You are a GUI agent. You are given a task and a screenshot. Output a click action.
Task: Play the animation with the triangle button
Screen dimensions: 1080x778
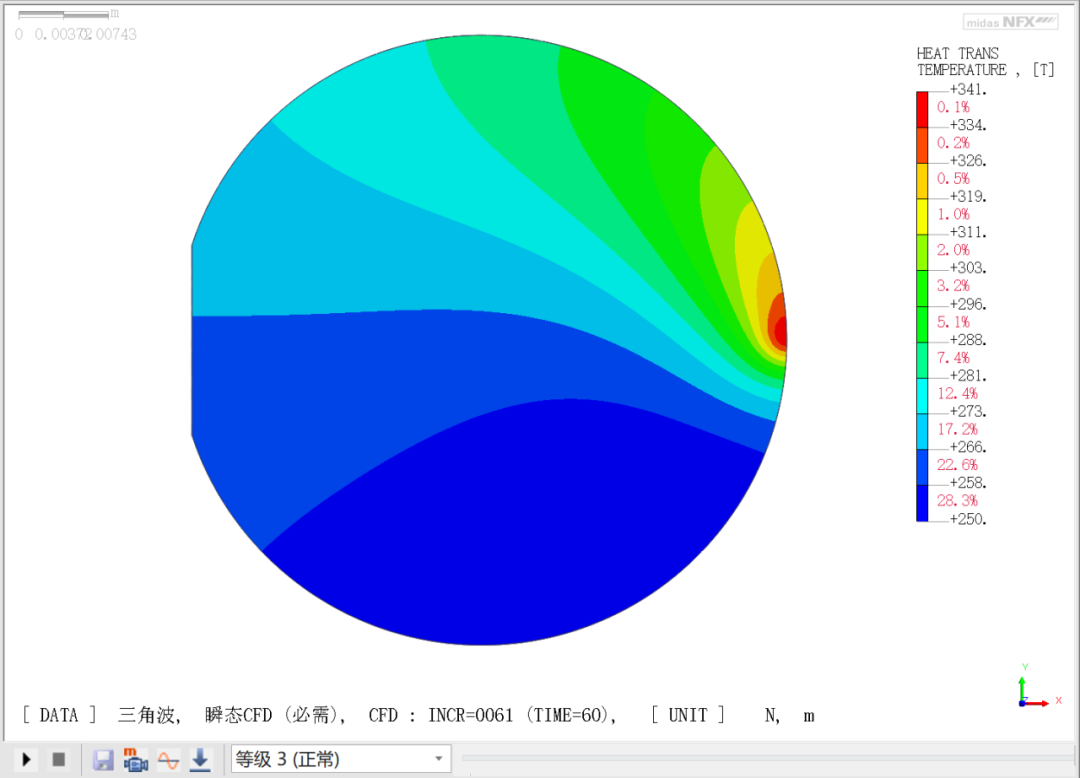[26, 759]
